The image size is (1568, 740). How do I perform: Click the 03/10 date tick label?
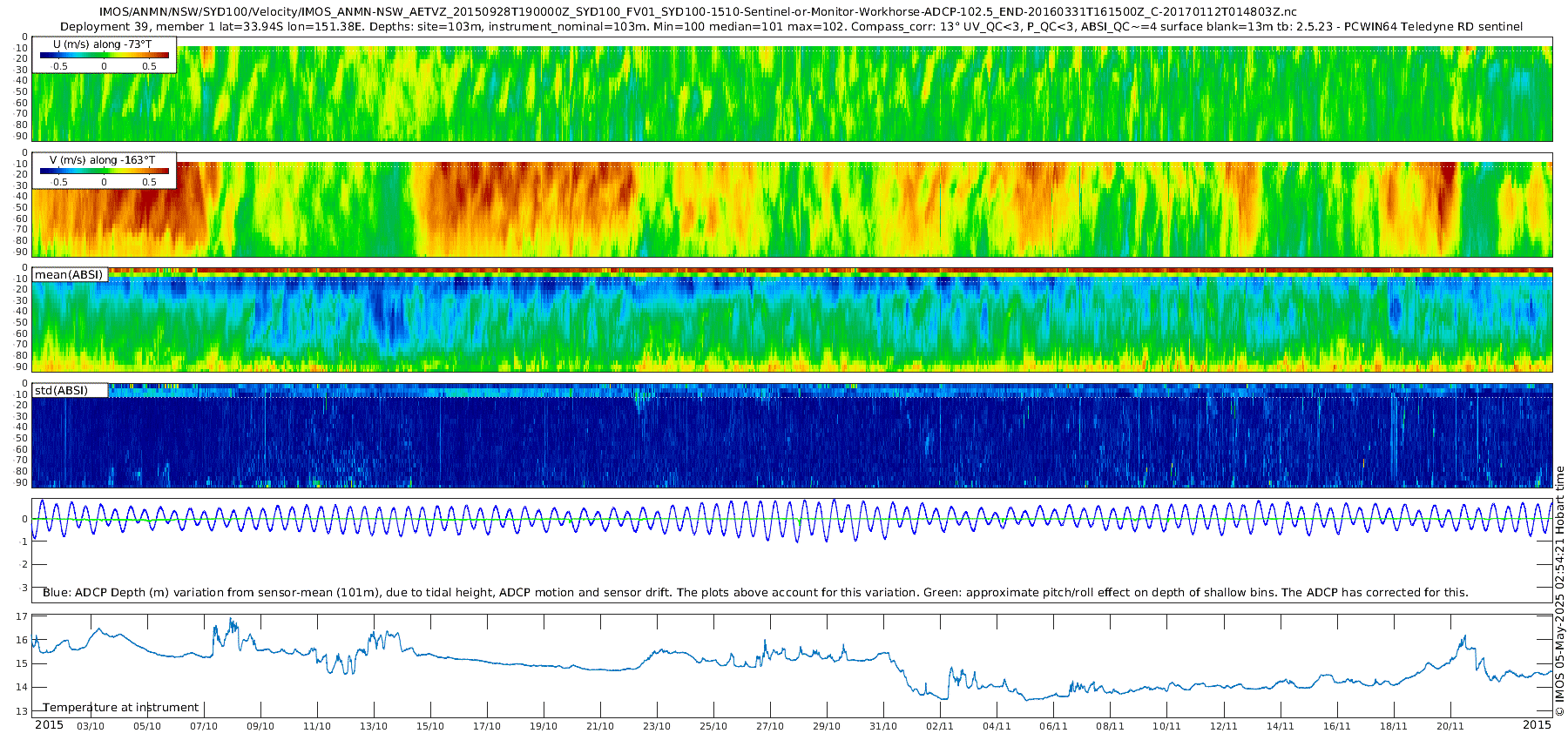coord(91,726)
